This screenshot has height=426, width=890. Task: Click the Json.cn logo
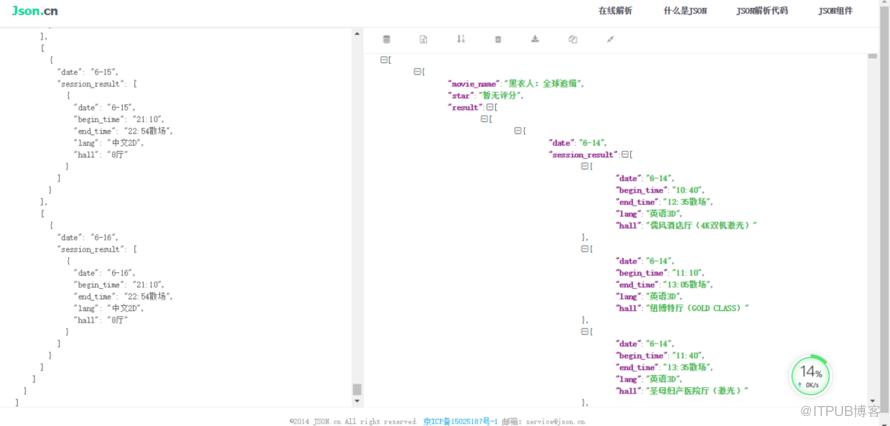point(35,11)
